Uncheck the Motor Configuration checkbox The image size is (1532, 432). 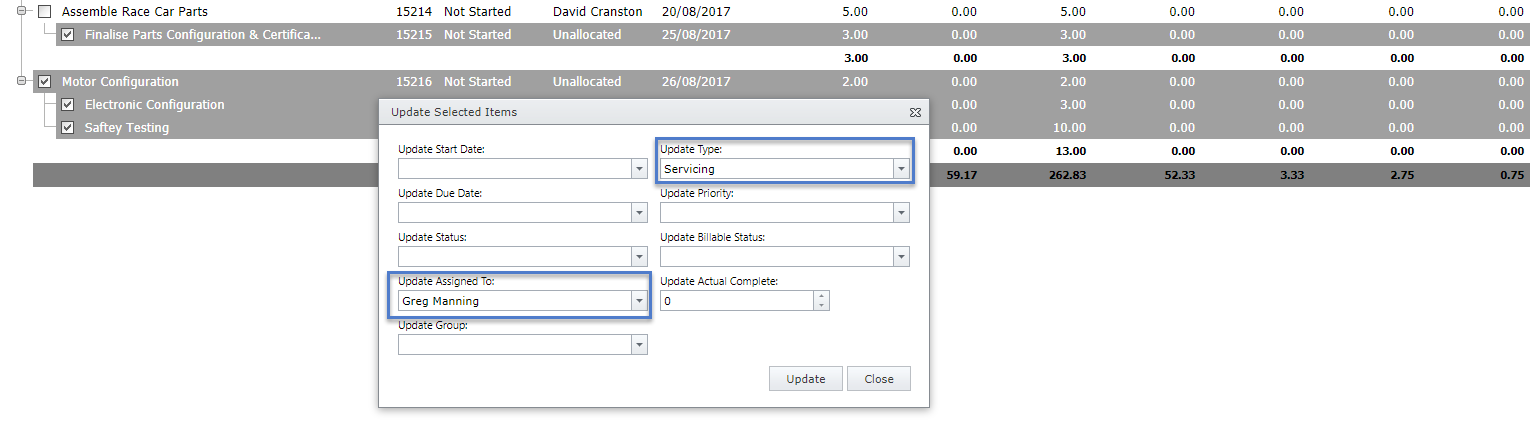pyautogui.click(x=44, y=82)
